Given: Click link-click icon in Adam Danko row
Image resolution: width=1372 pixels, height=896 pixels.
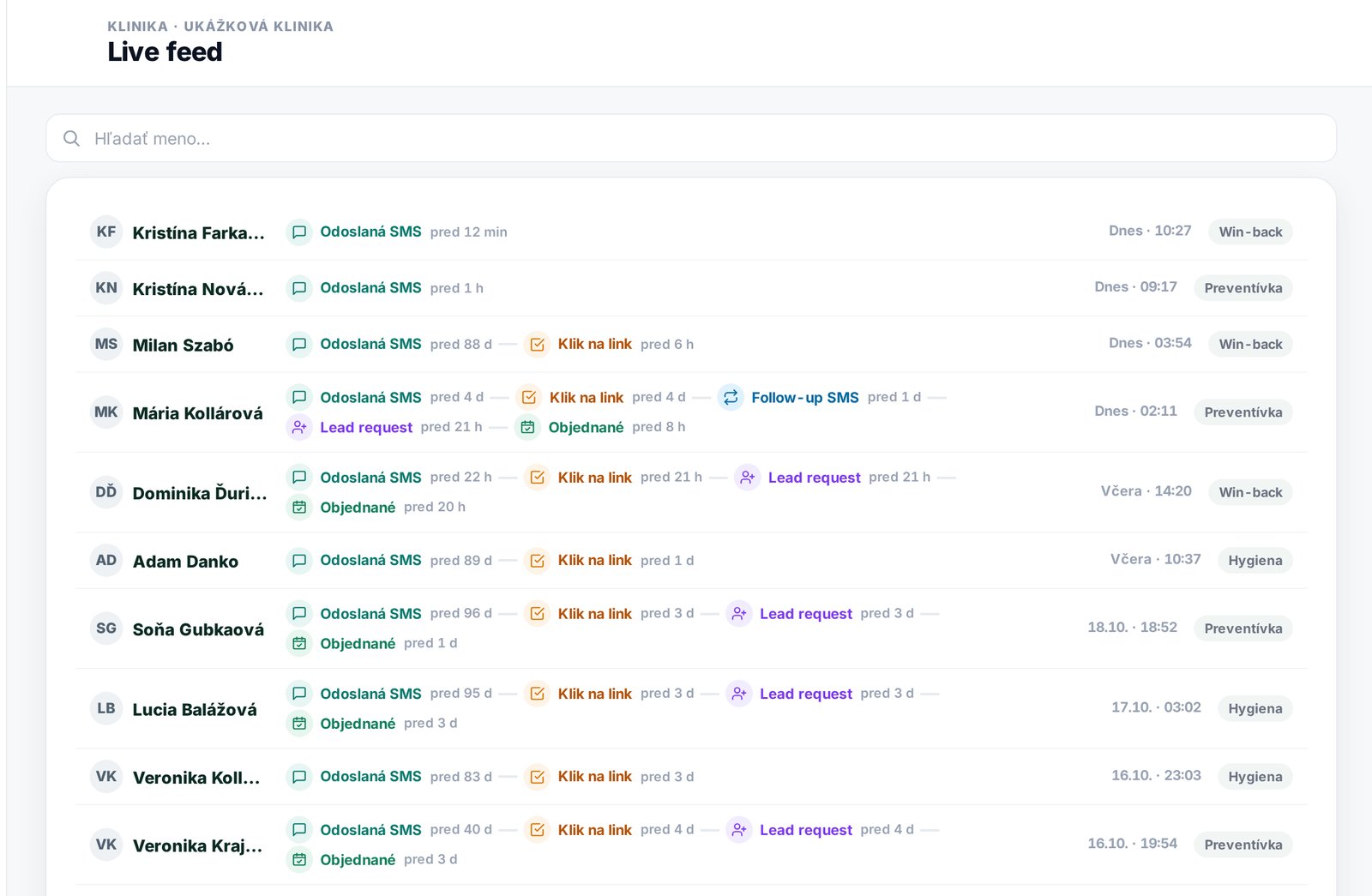Looking at the screenshot, I should click(x=537, y=561).
